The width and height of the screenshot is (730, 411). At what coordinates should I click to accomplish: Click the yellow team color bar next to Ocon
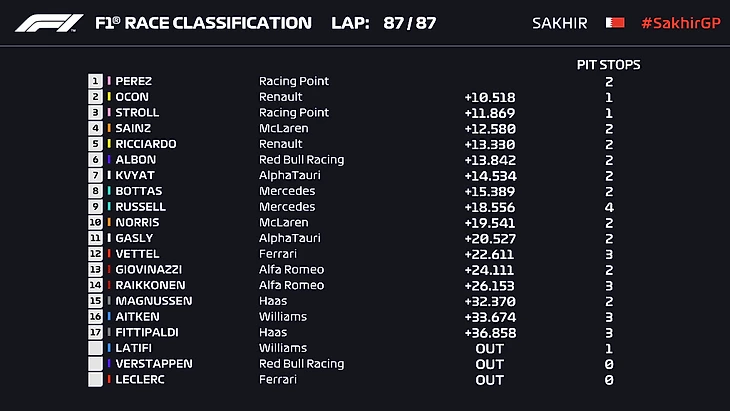coord(110,97)
